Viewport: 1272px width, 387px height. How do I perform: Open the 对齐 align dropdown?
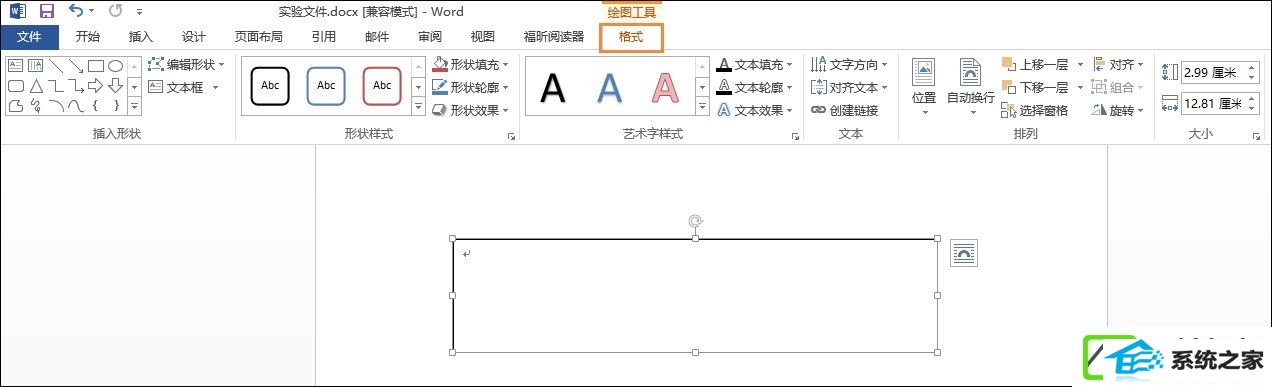pyautogui.click(x=1118, y=64)
